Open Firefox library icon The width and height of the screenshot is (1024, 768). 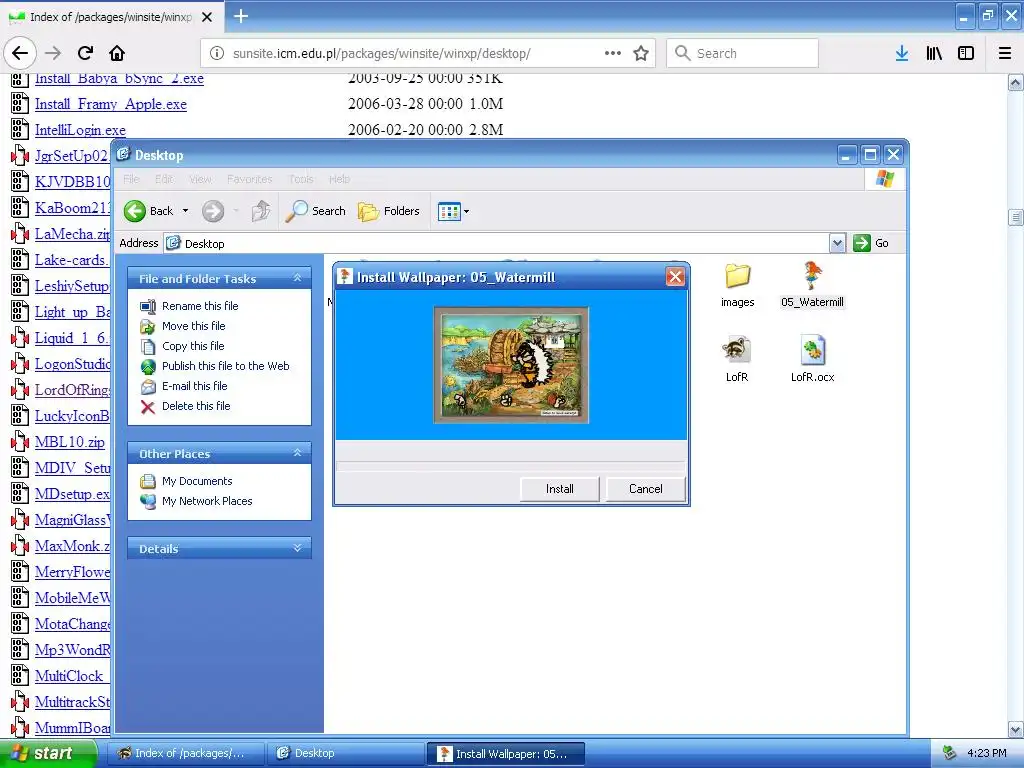[x=934, y=53]
